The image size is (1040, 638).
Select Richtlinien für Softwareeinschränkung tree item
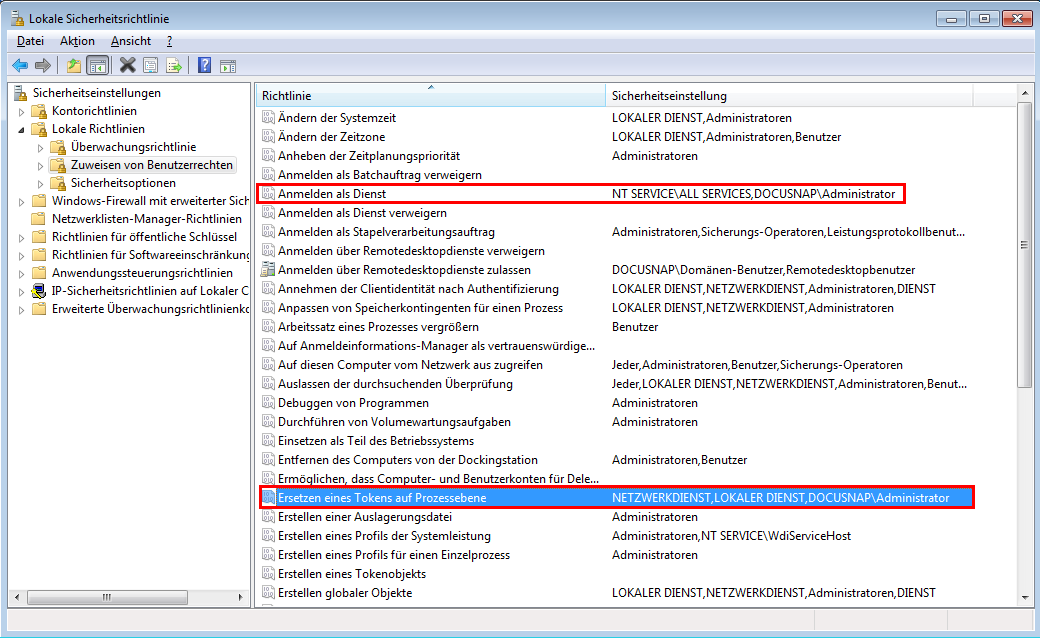tap(151, 255)
